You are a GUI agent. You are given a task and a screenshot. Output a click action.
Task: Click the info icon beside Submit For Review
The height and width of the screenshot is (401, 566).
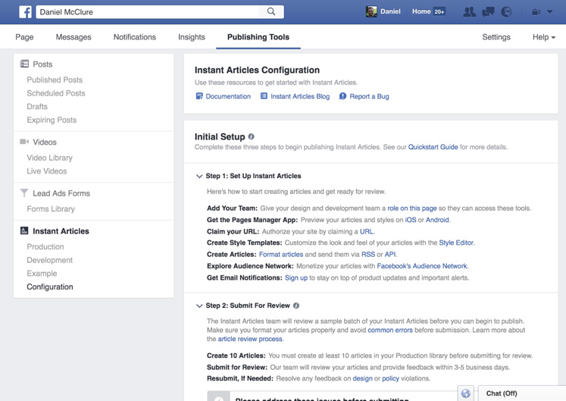[x=296, y=305]
